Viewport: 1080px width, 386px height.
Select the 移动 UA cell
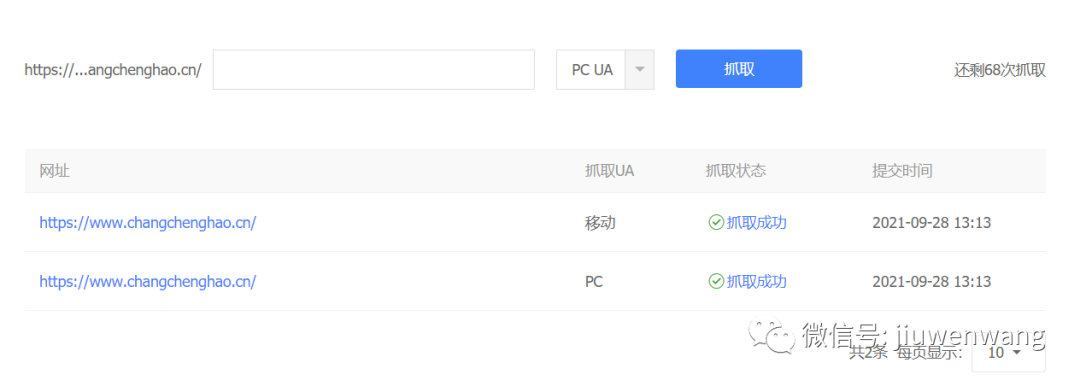tap(600, 223)
